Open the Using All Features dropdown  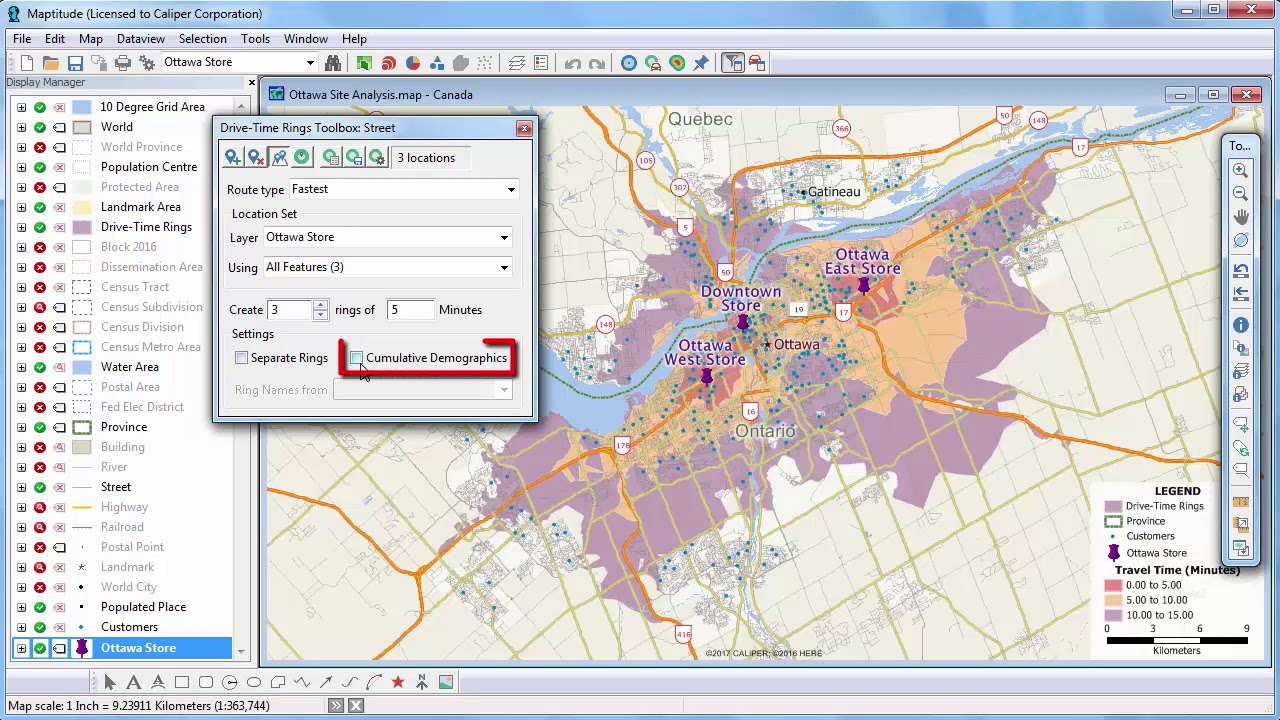coord(504,267)
